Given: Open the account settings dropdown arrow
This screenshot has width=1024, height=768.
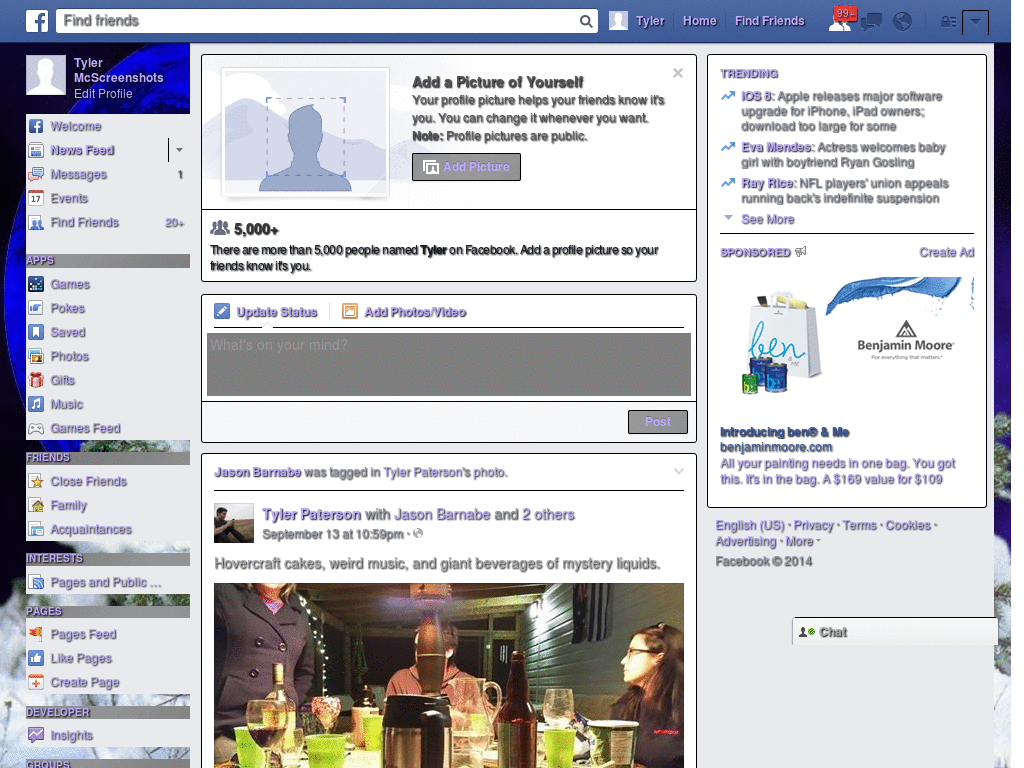Looking at the screenshot, I should (976, 21).
